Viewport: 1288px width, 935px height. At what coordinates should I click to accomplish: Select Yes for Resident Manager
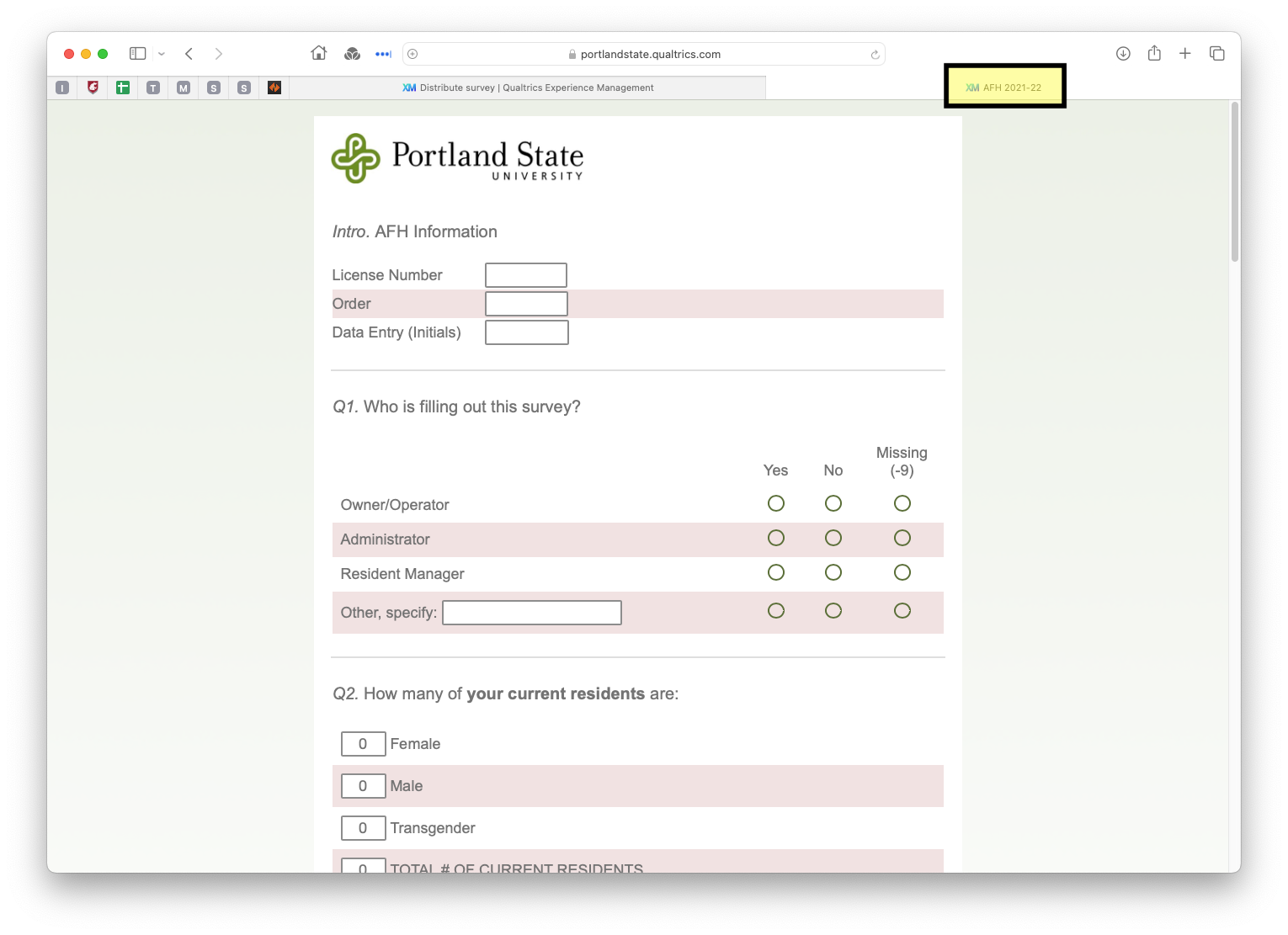tap(776, 572)
